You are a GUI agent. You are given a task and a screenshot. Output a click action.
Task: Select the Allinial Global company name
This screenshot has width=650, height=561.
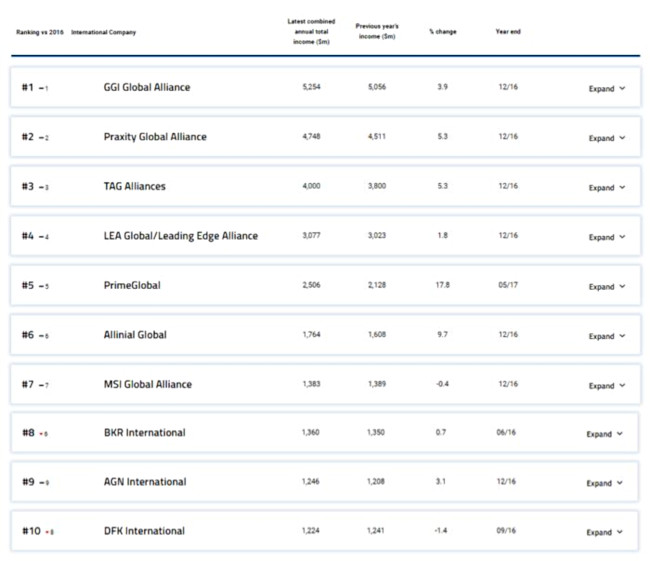point(135,335)
